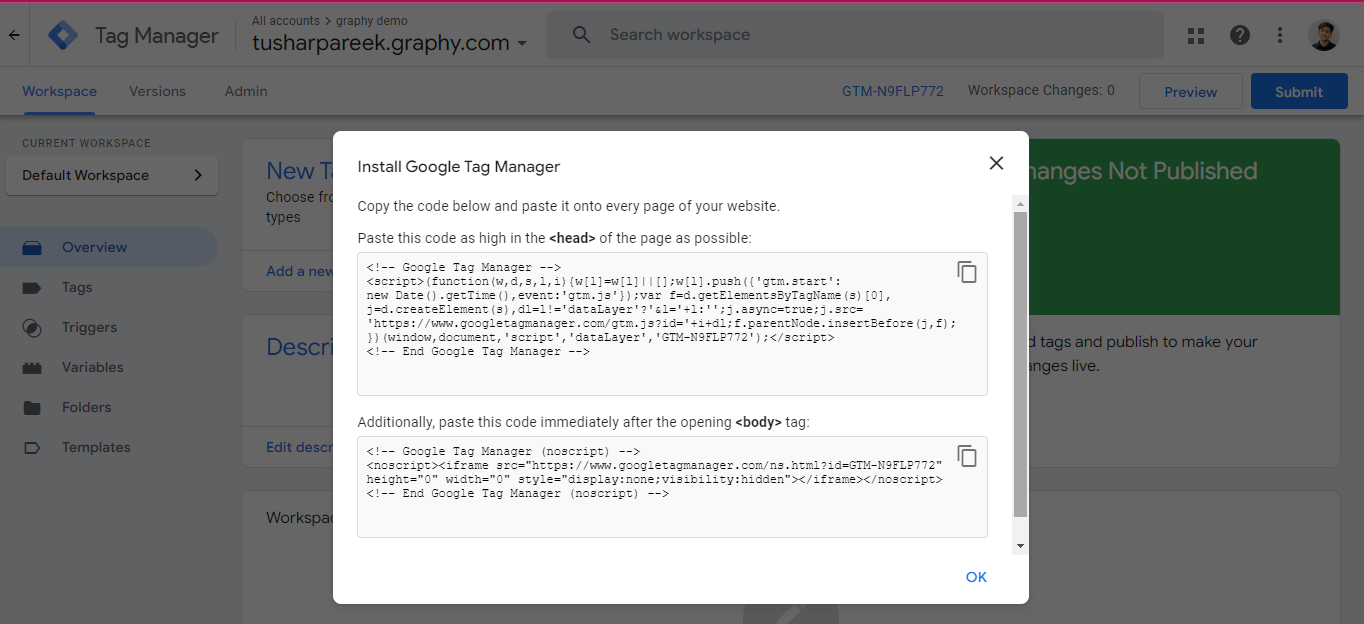Switch to the Versions tab
This screenshot has height=624, width=1364.
157,91
